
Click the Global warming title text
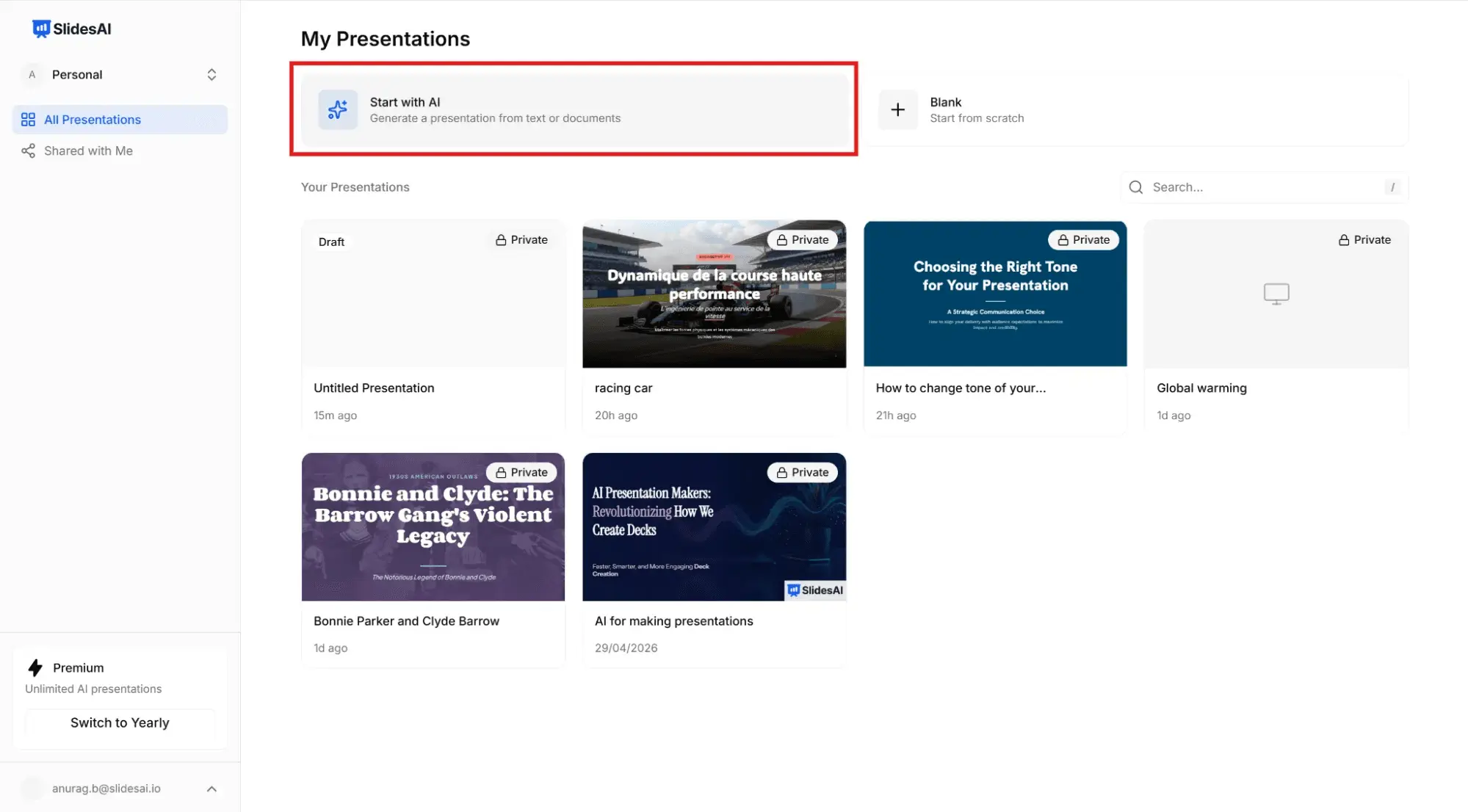coord(1201,388)
